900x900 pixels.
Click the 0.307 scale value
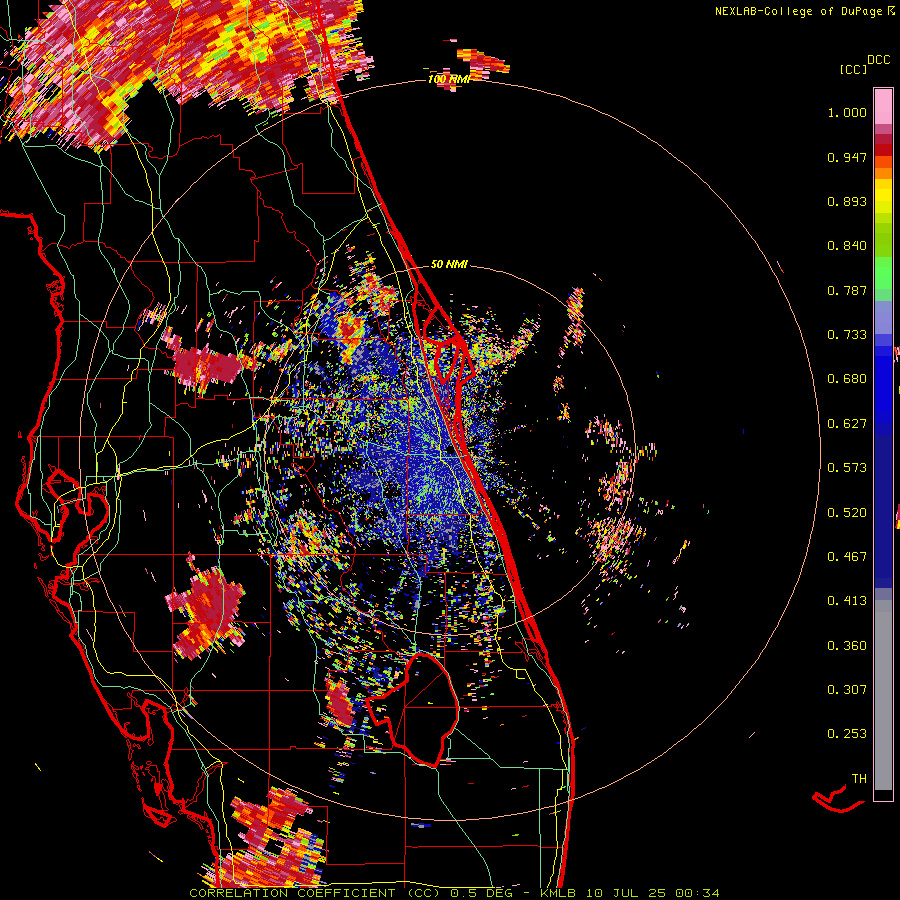pyautogui.click(x=847, y=690)
